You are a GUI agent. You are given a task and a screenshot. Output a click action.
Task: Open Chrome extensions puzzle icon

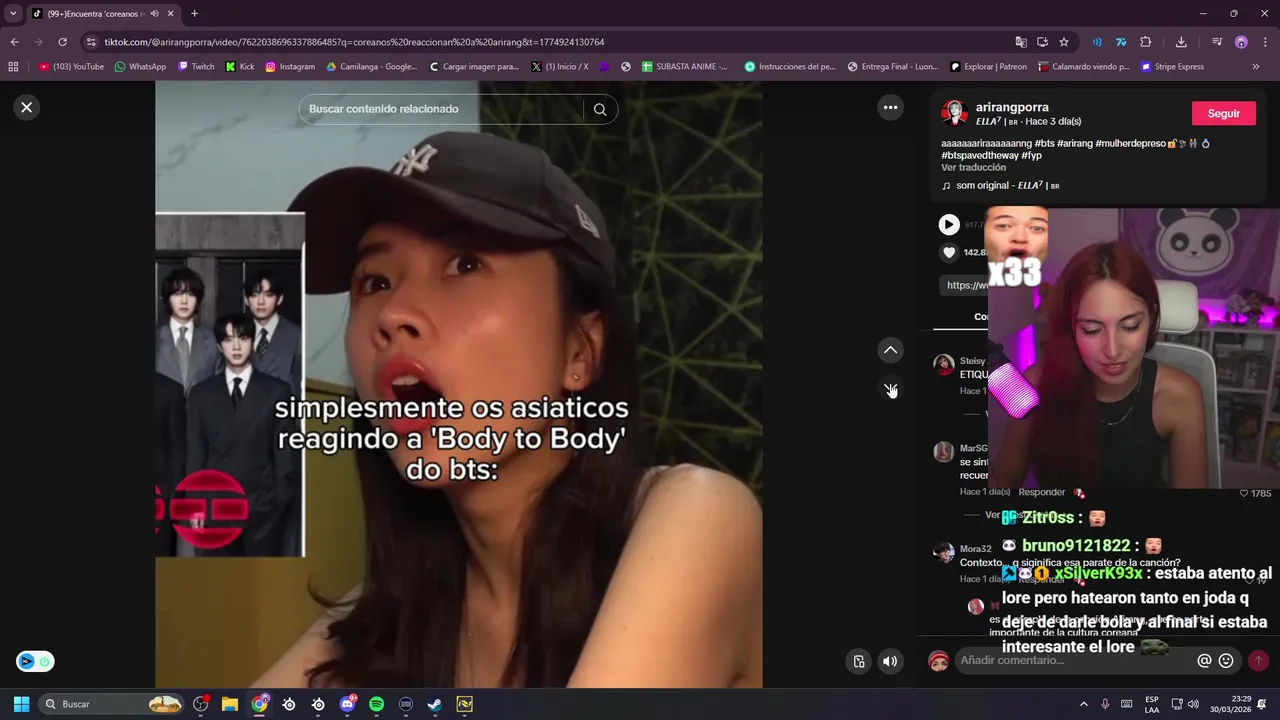tap(1146, 42)
